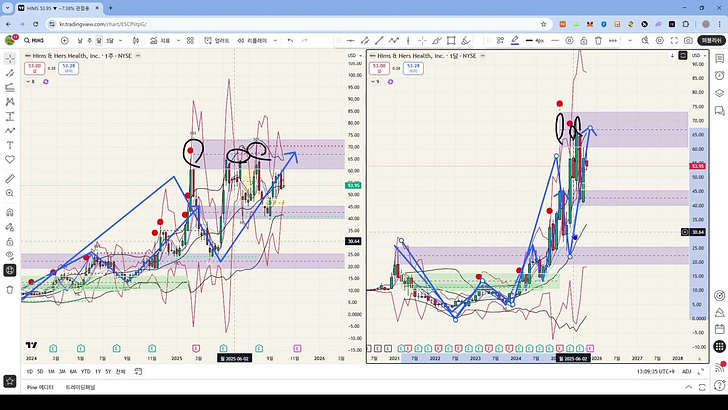Click the quick search magnifier icon

tap(645, 41)
